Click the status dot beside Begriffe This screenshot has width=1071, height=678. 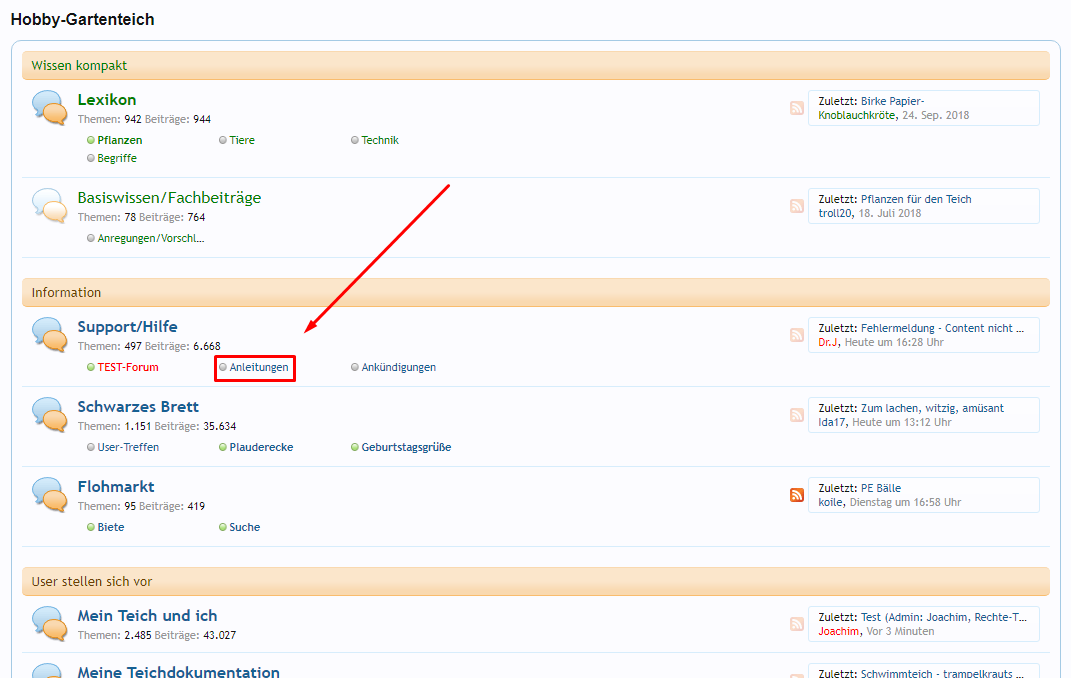[x=91, y=158]
